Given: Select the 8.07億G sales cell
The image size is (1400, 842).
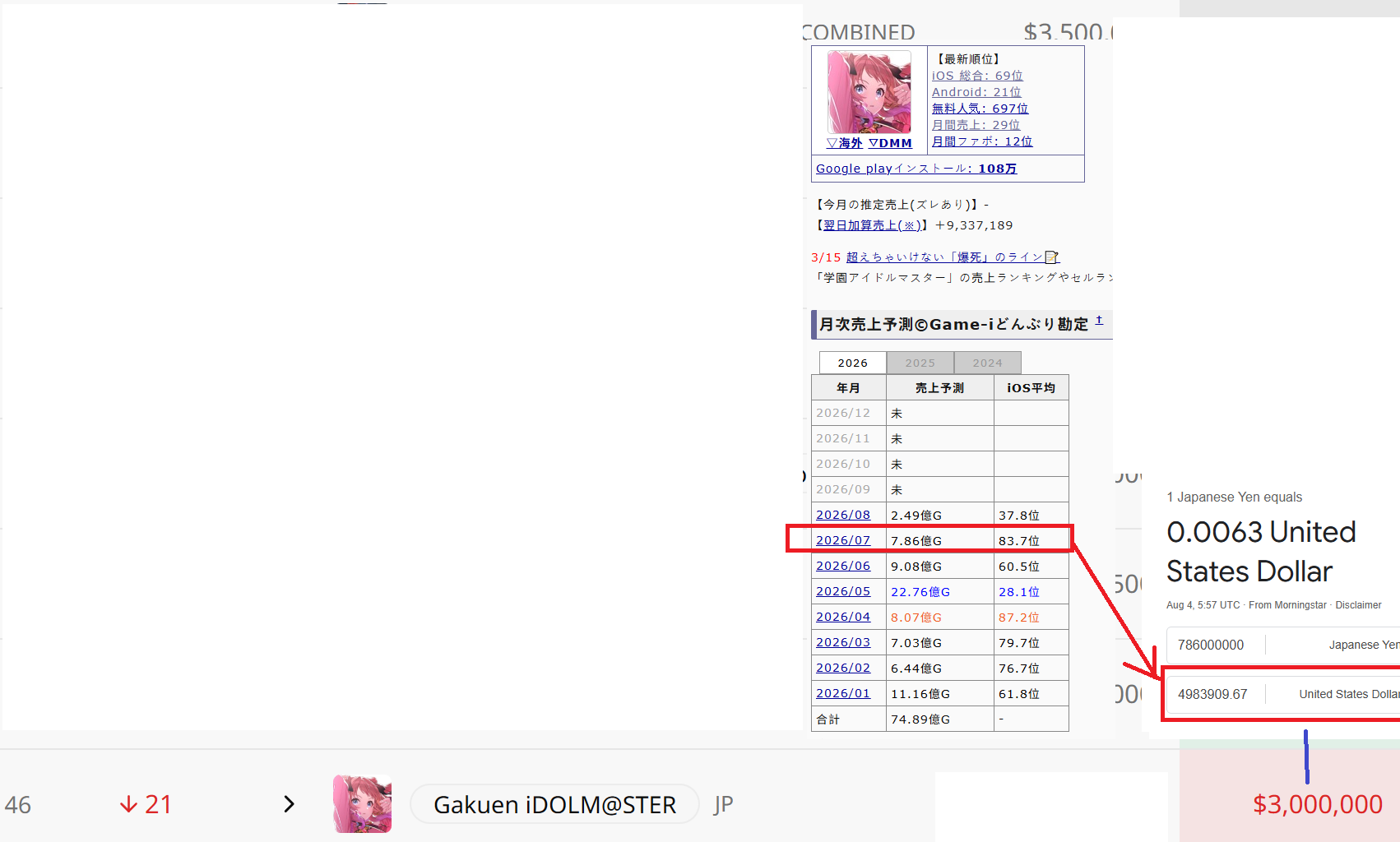Looking at the screenshot, I should pos(940,617).
